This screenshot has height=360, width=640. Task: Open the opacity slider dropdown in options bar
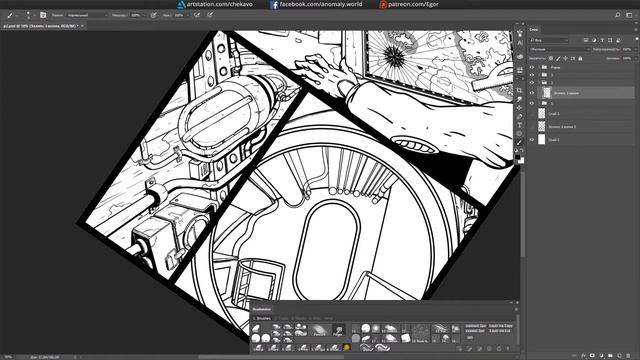tap(144, 15)
